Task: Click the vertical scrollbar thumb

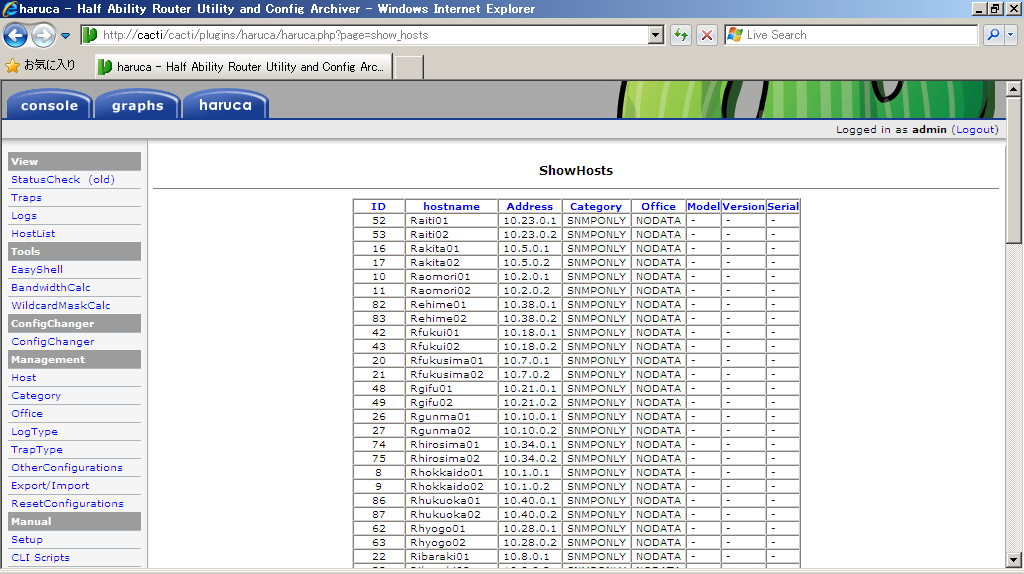Action: click(1013, 170)
